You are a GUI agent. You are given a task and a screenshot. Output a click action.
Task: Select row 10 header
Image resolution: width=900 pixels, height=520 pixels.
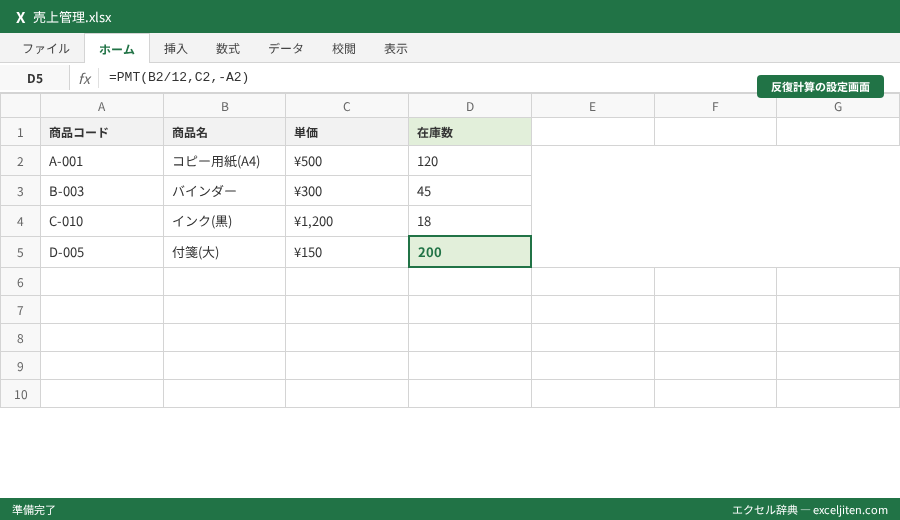[x=20, y=394]
